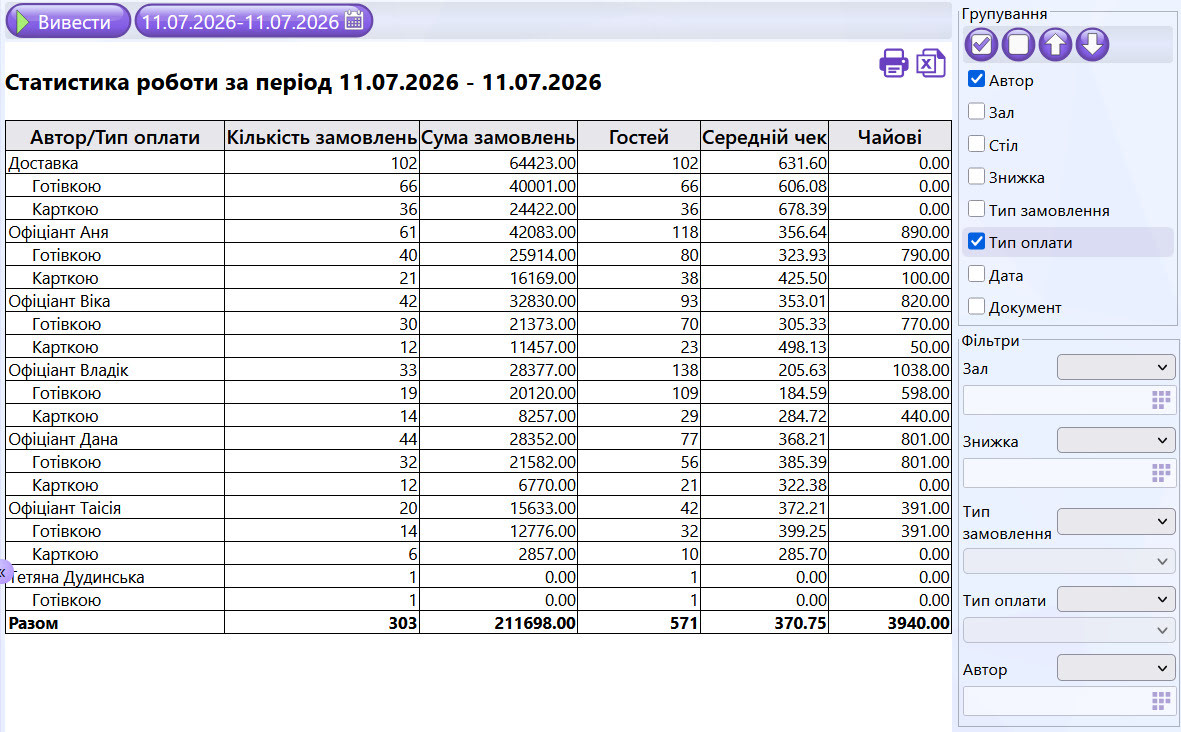This screenshot has height=732, width=1181.
Task: Enable the Знижка grouping checkbox
Action: pos(976,176)
